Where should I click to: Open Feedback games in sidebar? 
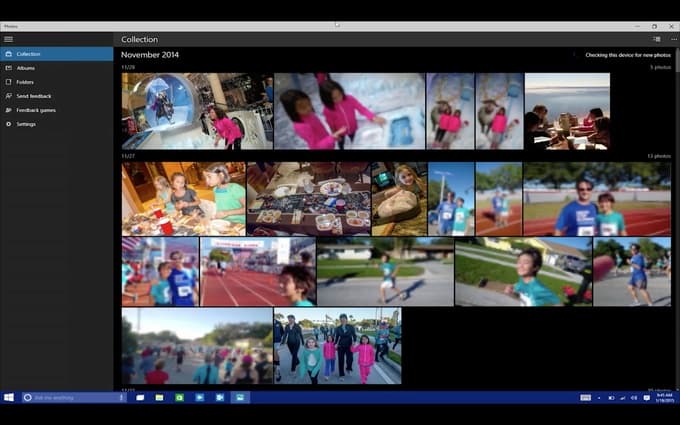click(57, 110)
